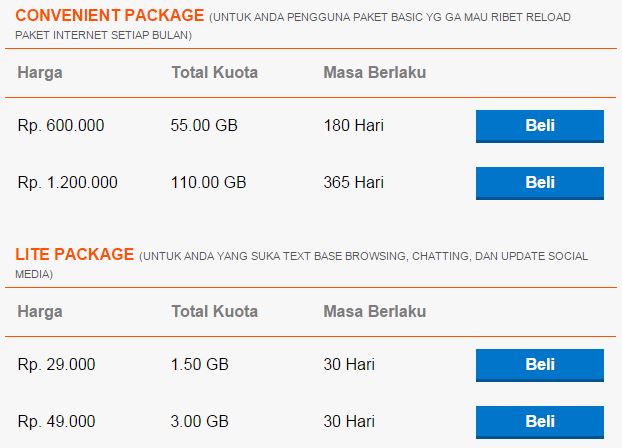The width and height of the screenshot is (622, 448).
Task: Click the 110.00 GB quota value
Action: point(208,183)
